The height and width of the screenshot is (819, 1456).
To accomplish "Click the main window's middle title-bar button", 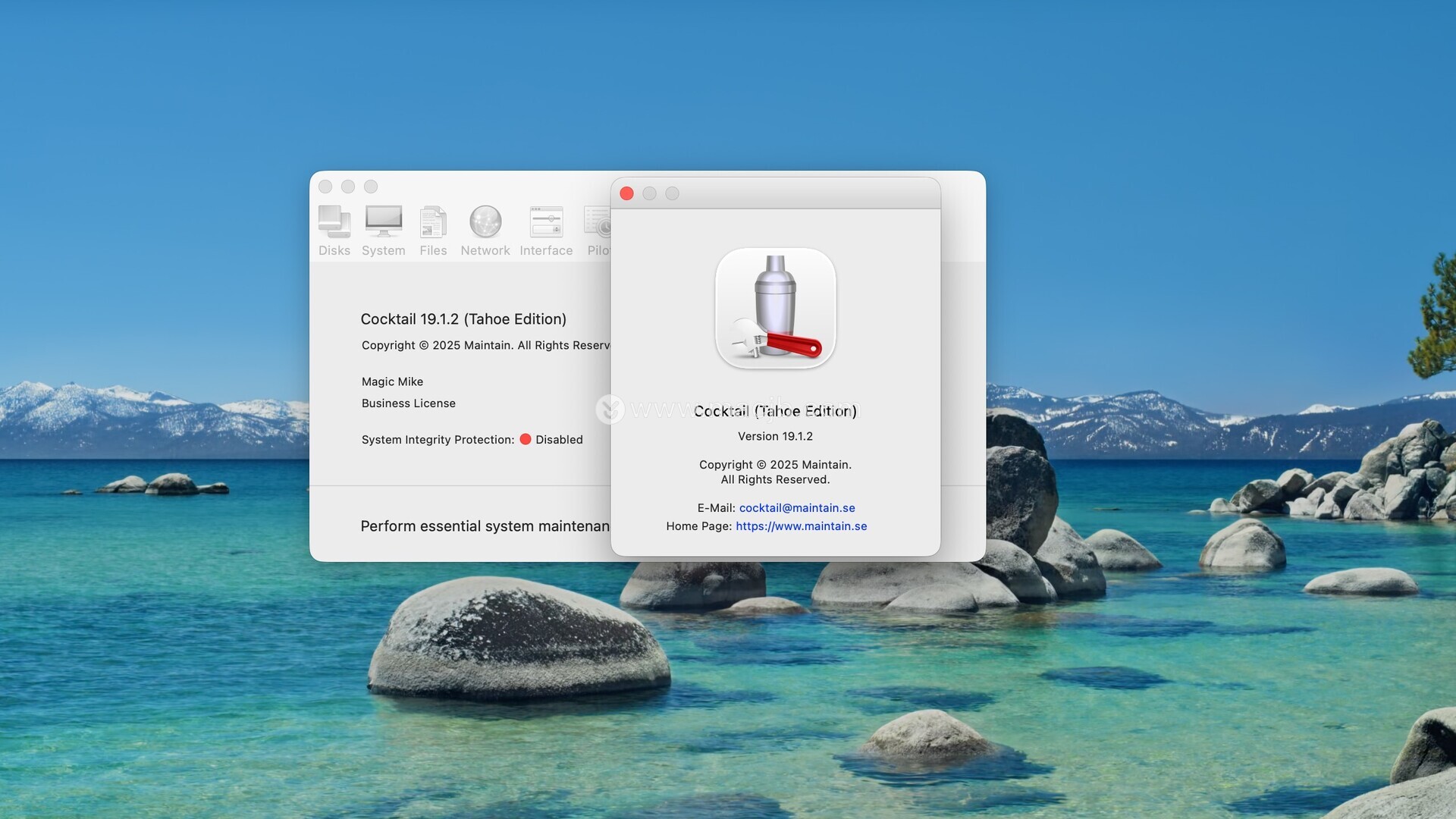I will point(348,187).
